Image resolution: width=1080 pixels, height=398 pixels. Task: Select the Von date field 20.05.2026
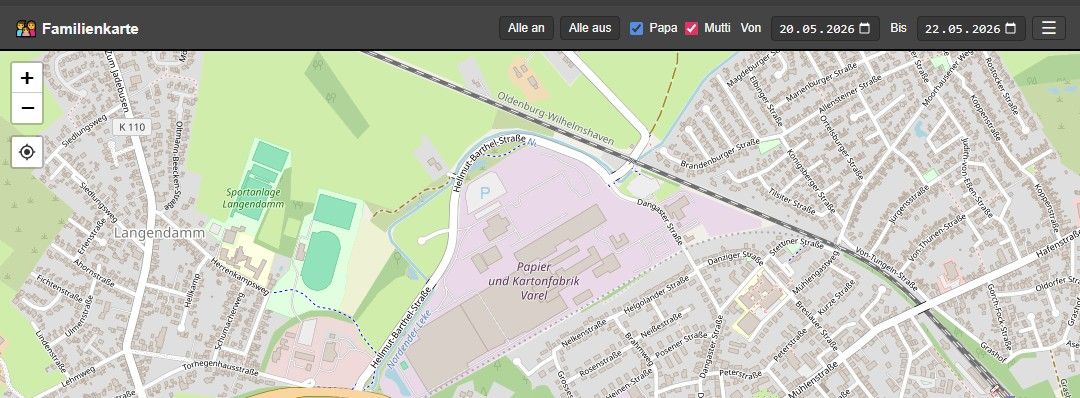point(825,29)
